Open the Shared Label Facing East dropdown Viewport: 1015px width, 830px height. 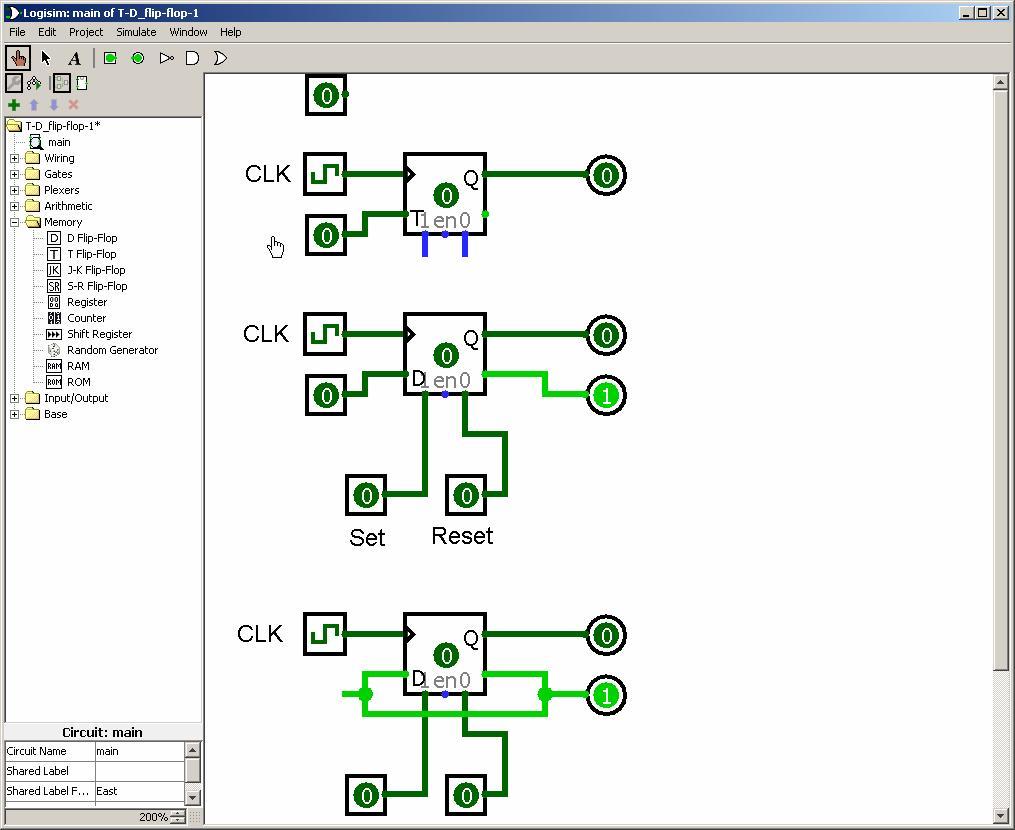point(140,791)
